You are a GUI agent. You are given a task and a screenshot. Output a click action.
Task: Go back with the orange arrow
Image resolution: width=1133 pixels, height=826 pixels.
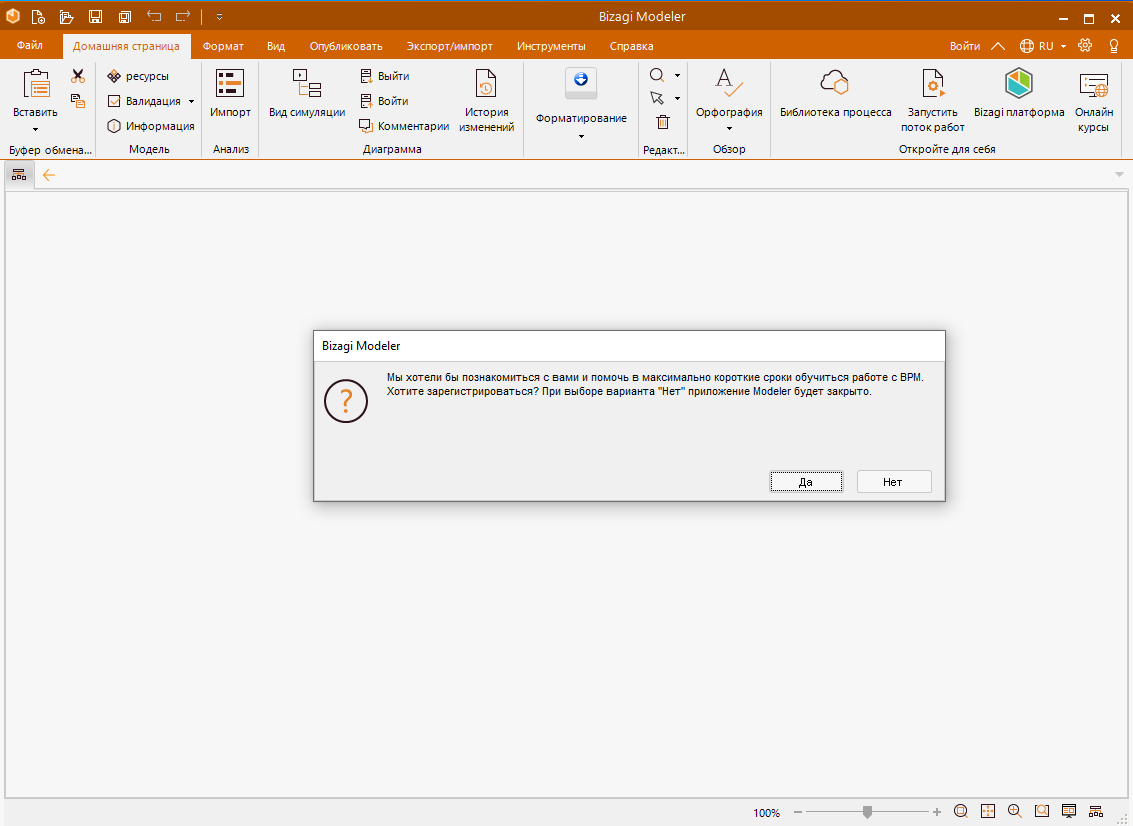[48, 175]
